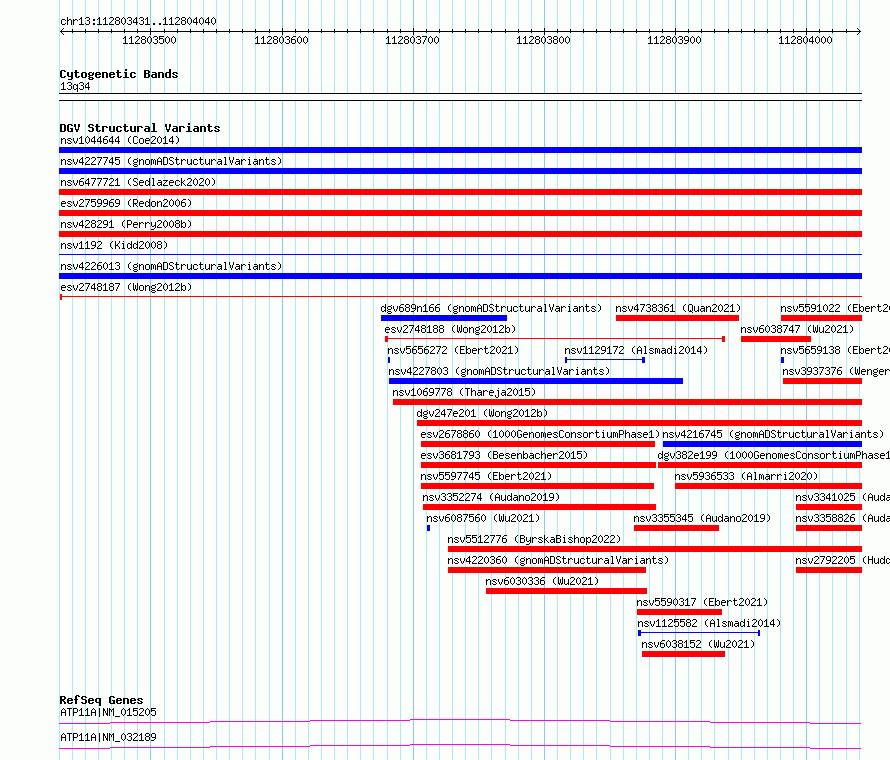Open nsv1125582 (Alsmadi2014) label
This screenshot has width=890, height=760.
709,623
